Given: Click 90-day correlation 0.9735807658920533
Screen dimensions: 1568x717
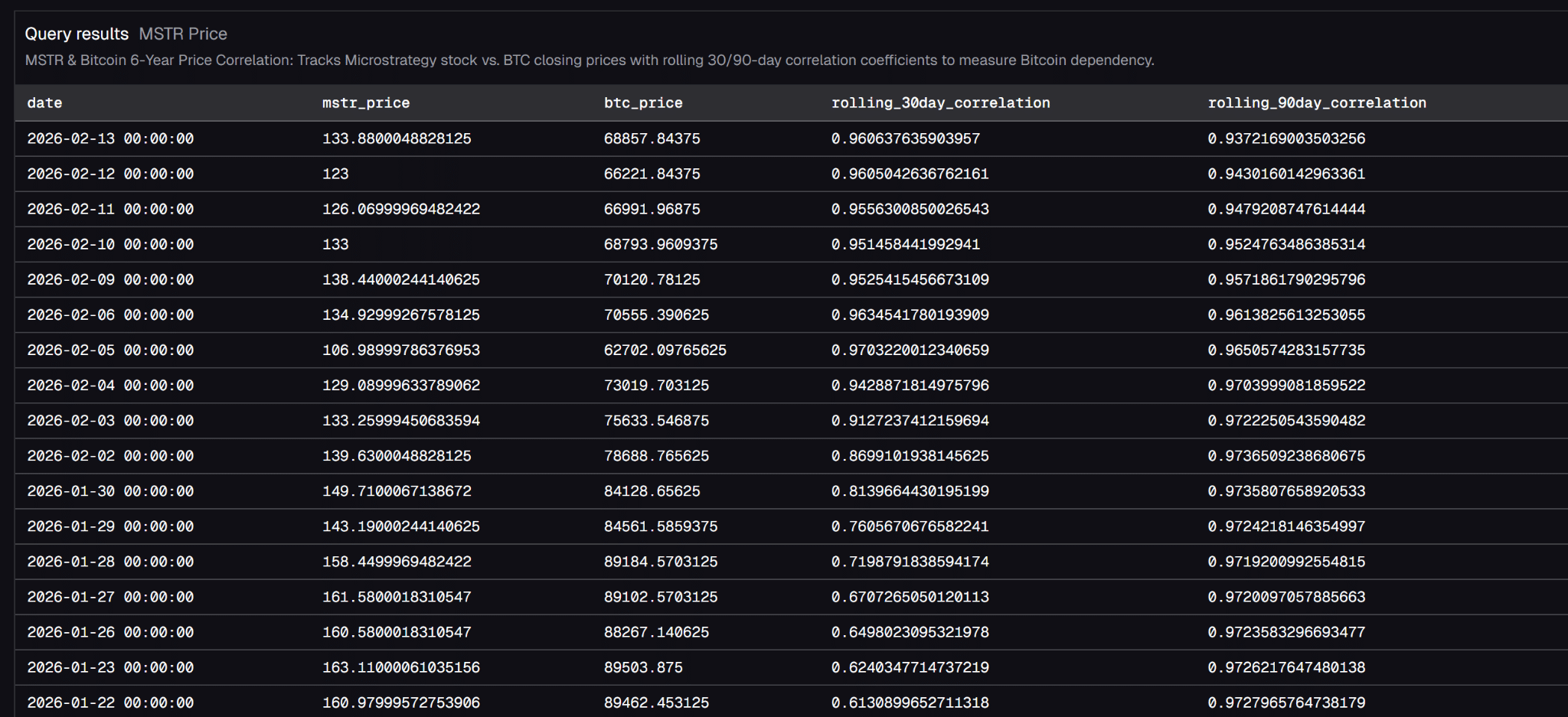Looking at the screenshot, I should (x=1287, y=490).
